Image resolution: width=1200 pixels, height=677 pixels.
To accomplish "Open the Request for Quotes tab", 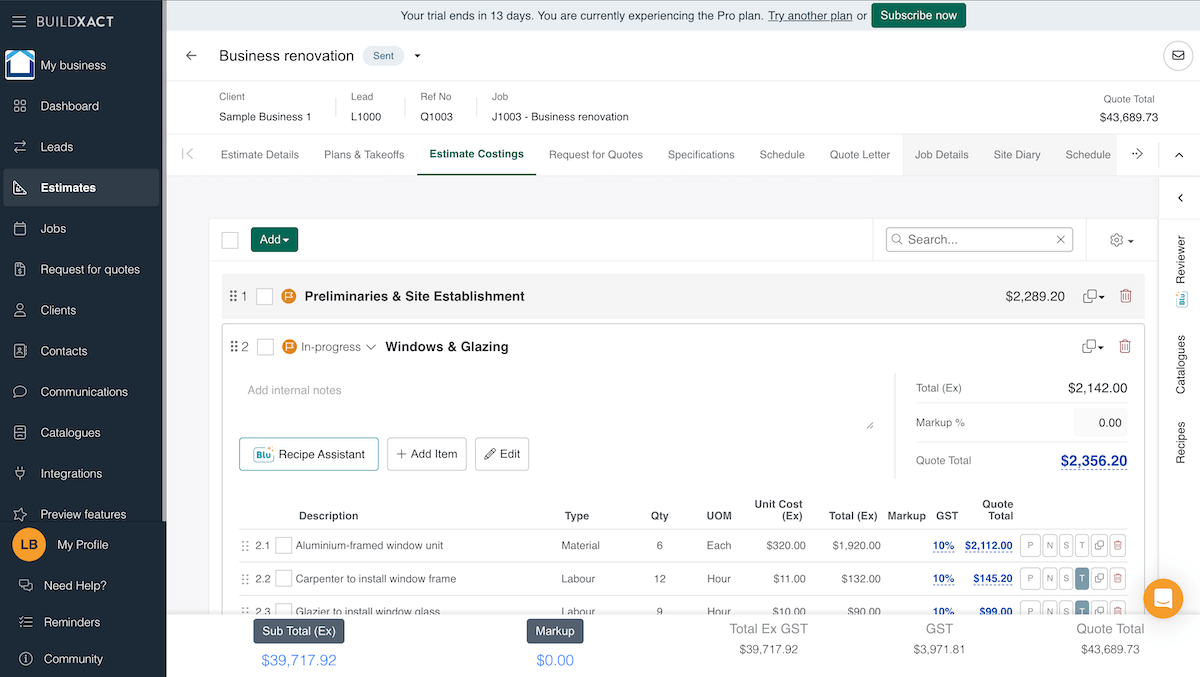I will (596, 154).
